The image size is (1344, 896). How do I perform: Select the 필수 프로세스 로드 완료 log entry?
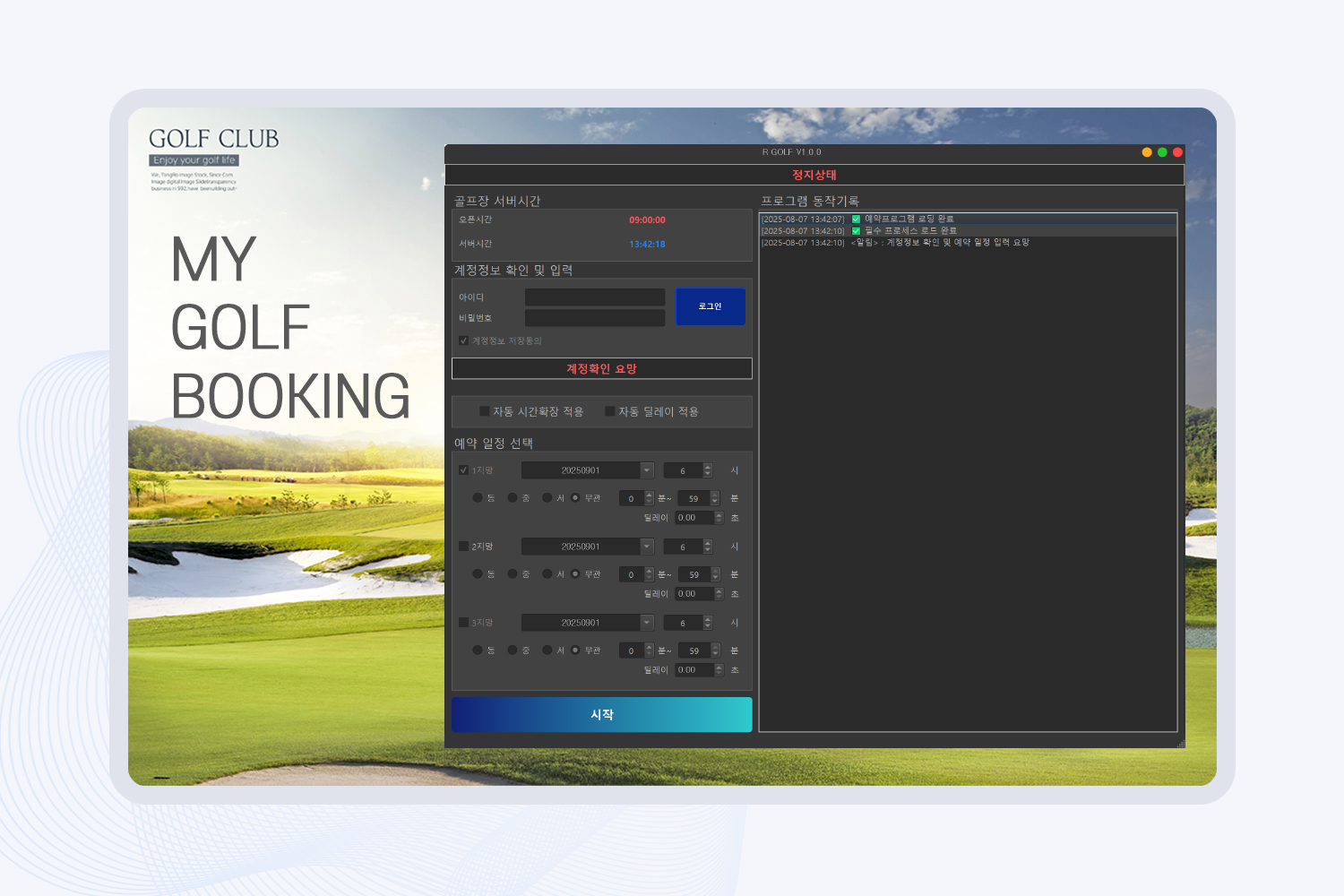909,231
